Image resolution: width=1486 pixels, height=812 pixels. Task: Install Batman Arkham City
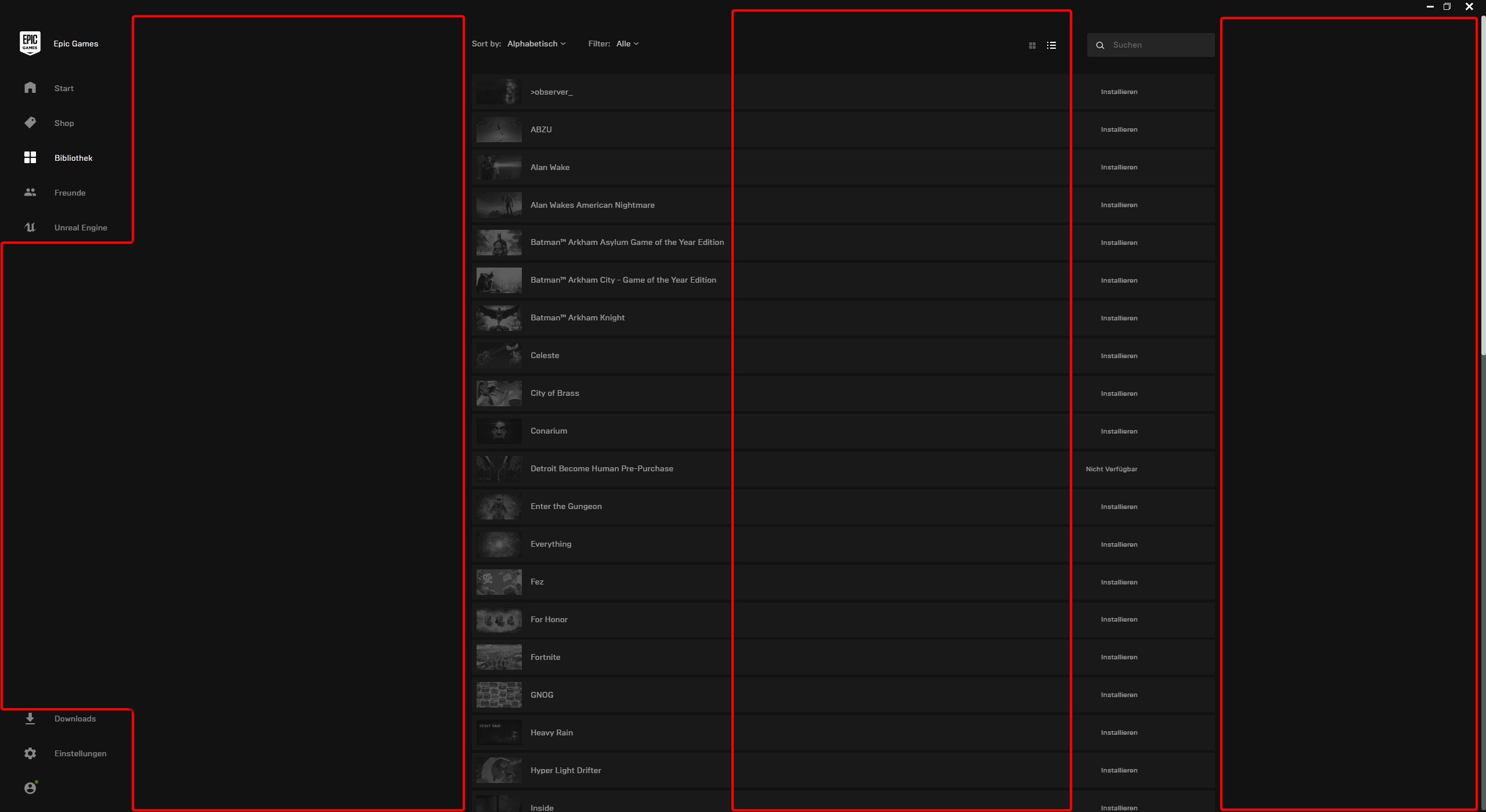1119,280
